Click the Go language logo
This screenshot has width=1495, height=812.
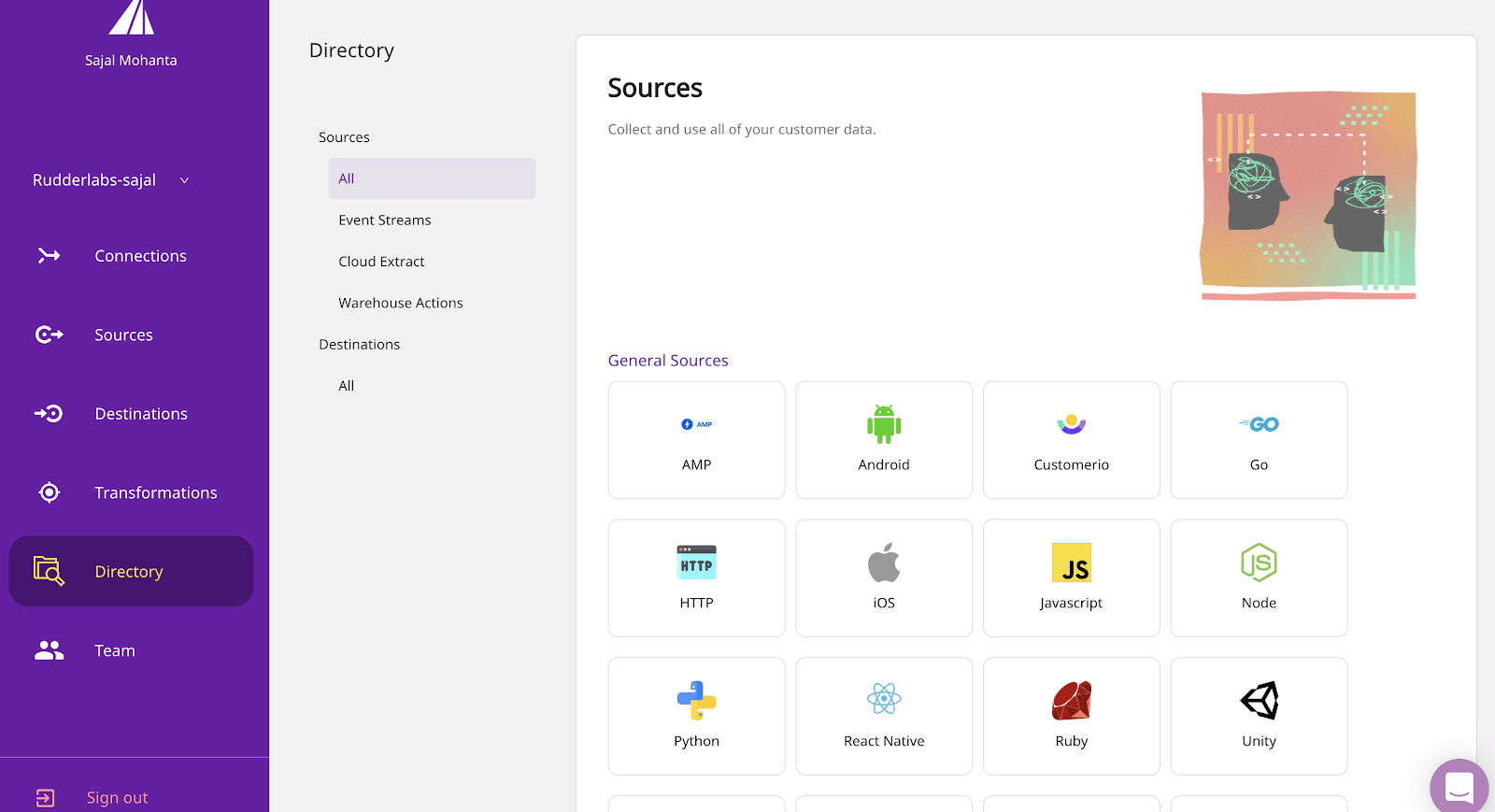coord(1259,424)
